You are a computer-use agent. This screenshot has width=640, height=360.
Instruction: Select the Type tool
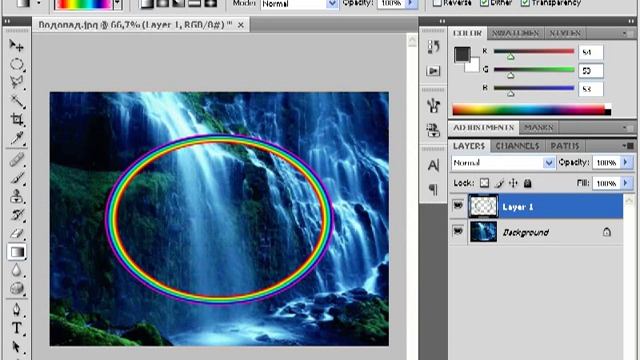click(x=16, y=328)
